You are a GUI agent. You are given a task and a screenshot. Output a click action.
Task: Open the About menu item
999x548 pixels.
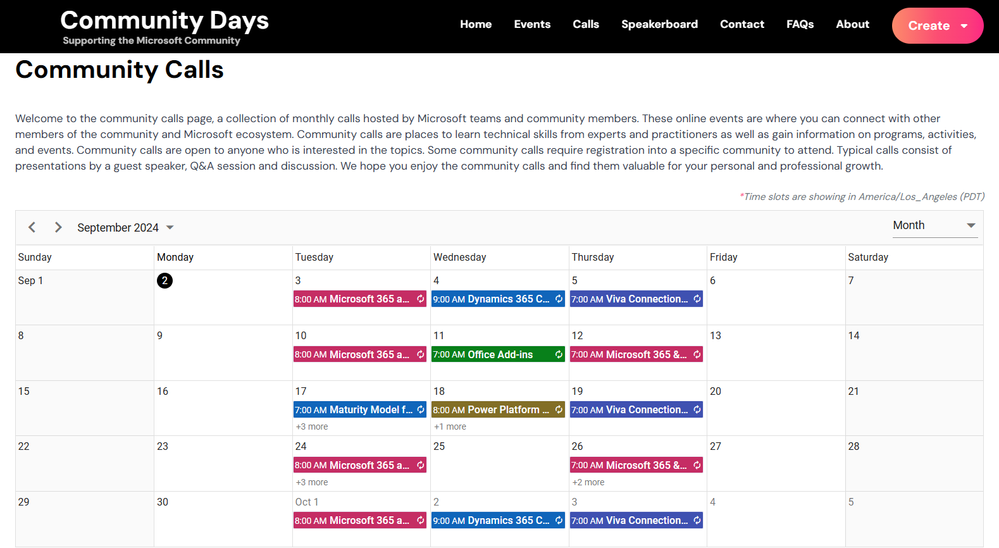tap(852, 24)
